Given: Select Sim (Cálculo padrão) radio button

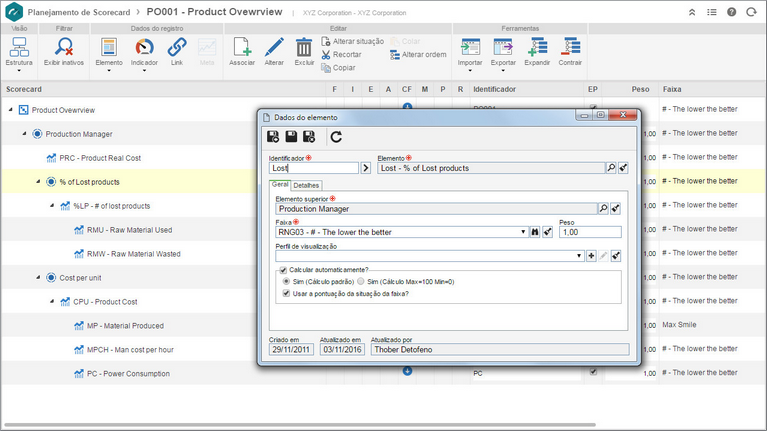Looking at the screenshot, I should coord(286,281).
